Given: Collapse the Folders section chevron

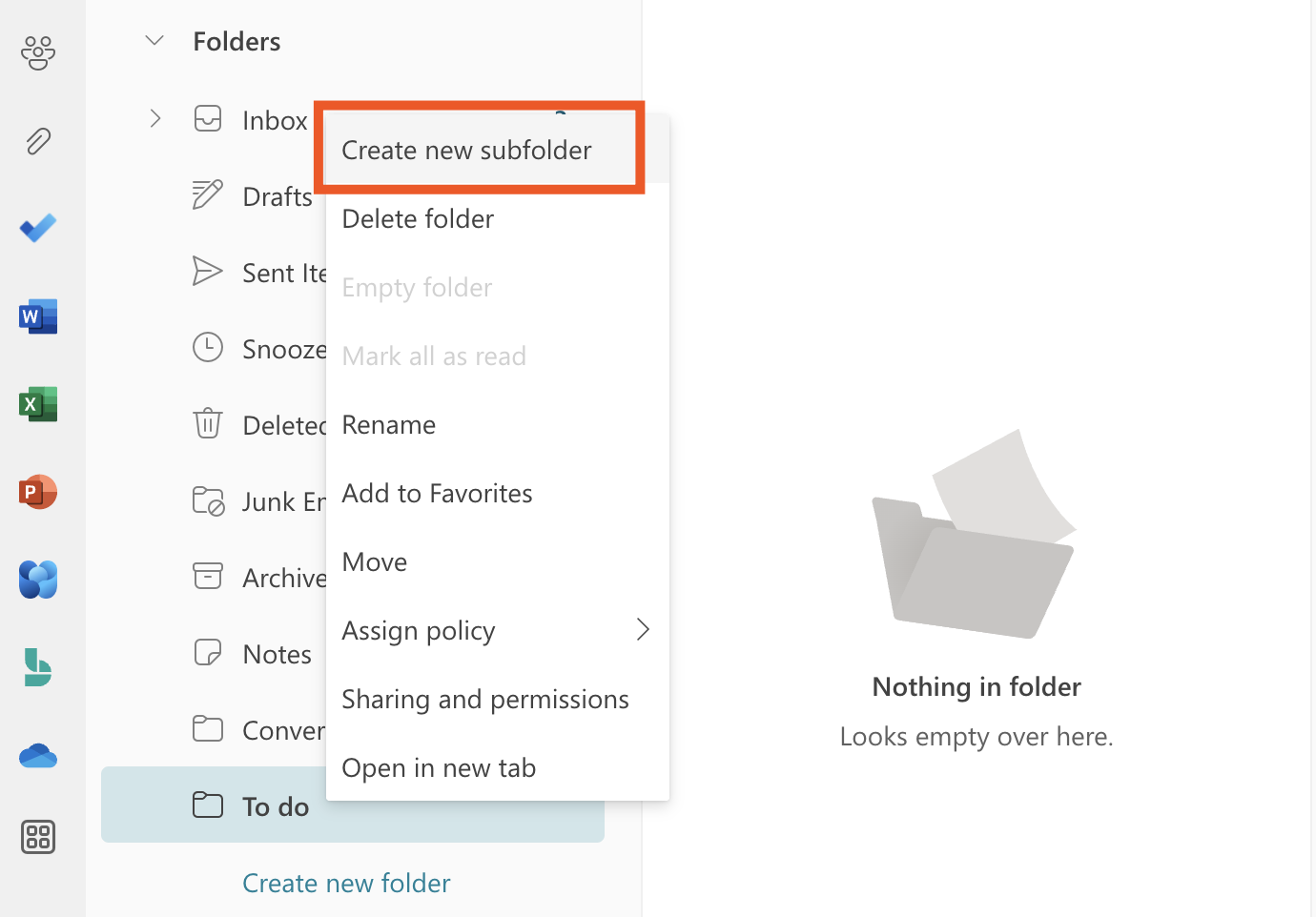Looking at the screenshot, I should tap(154, 41).
